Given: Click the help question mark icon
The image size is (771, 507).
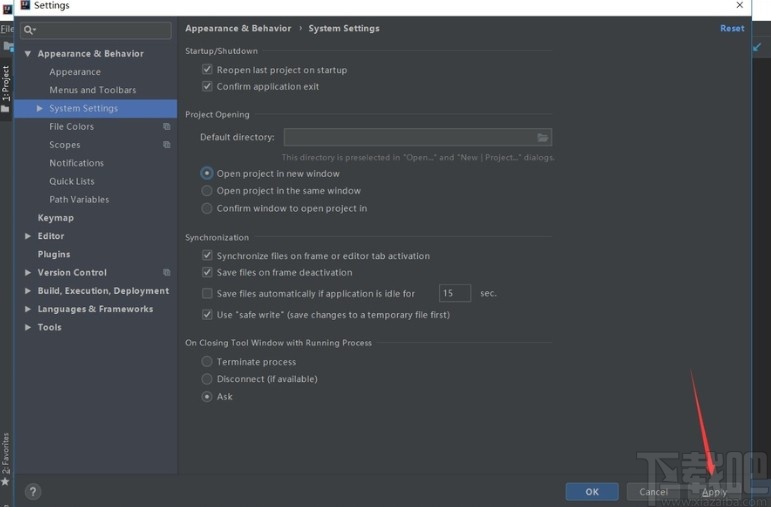Looking at the screenshot, I should [33, 492].
